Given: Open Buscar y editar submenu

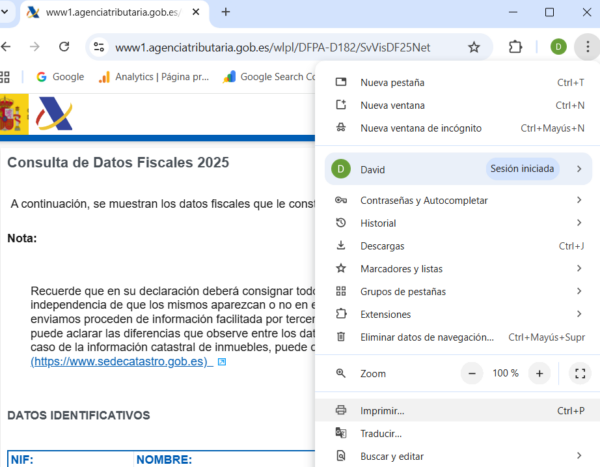Looking at the screenshot, I should pos(458,456).
